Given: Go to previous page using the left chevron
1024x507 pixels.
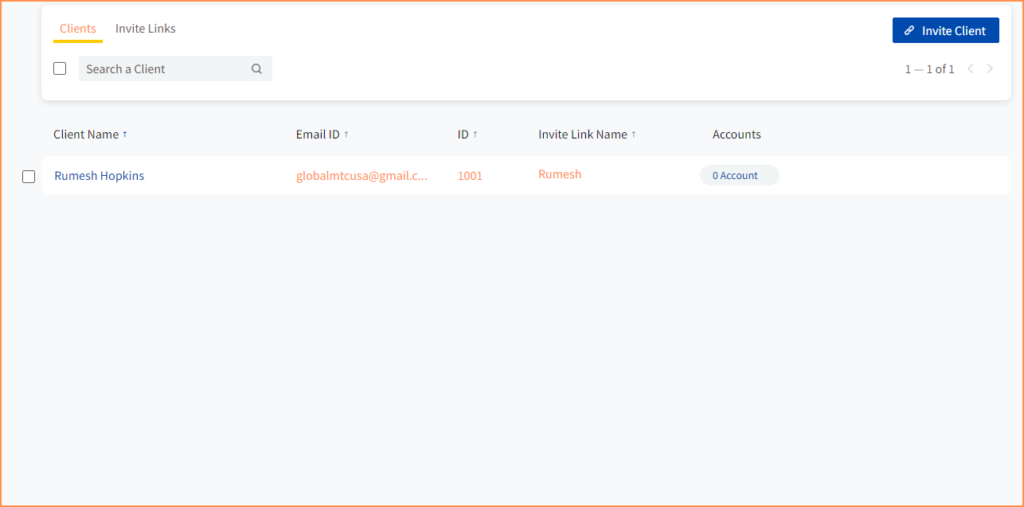Looking at the screenshot, I should (x=970, y=69).
